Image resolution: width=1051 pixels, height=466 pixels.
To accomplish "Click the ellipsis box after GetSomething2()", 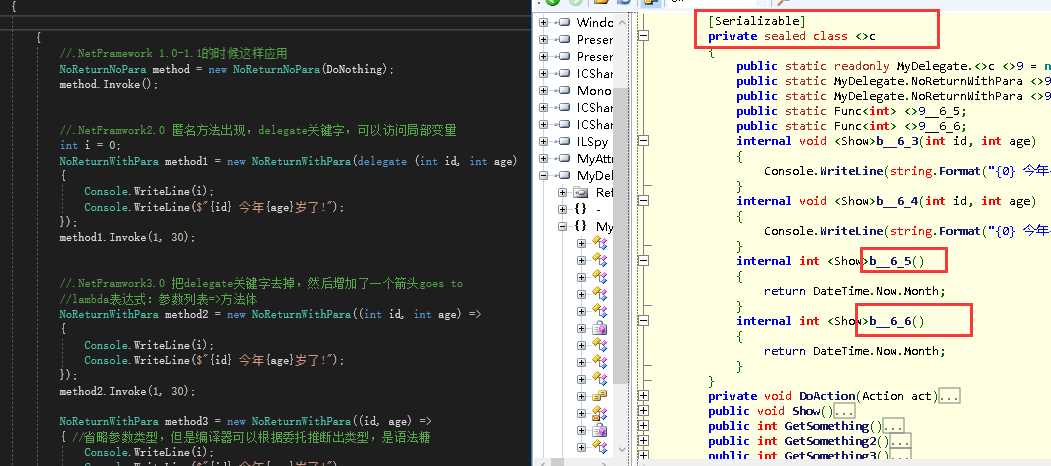I will click(900, 441).
